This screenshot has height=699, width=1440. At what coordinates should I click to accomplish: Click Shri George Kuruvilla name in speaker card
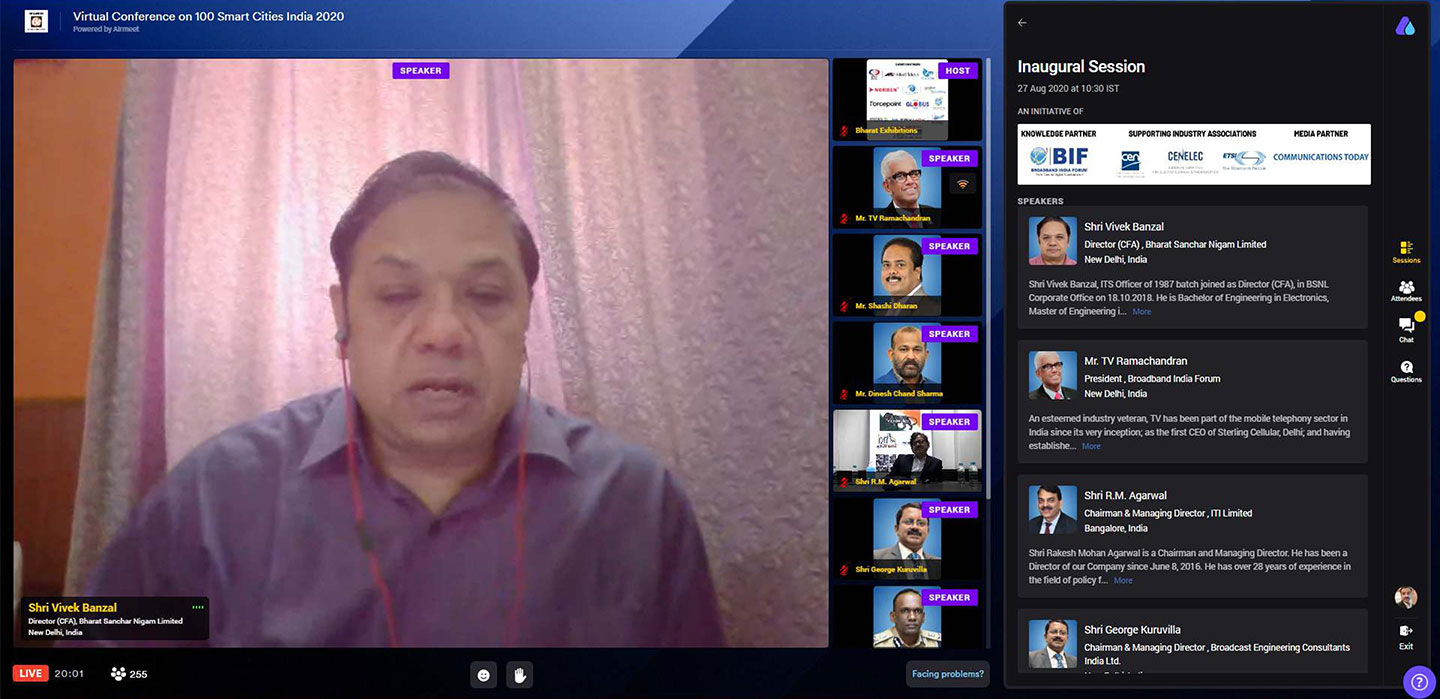1132,630
